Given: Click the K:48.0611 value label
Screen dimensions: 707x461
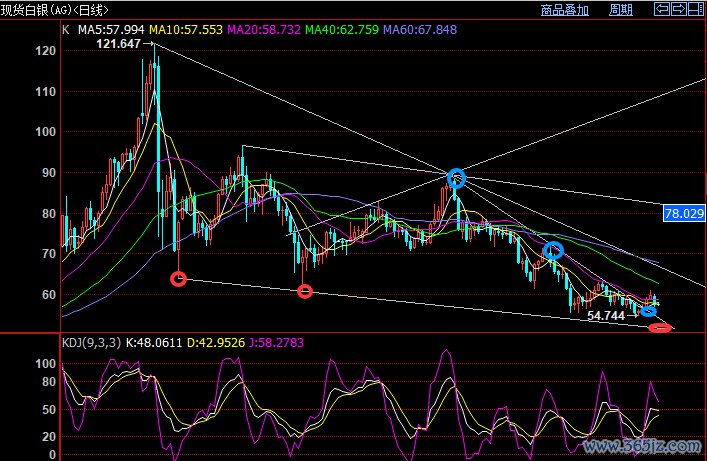Looking at the screenshot, I should pos(154,343).
